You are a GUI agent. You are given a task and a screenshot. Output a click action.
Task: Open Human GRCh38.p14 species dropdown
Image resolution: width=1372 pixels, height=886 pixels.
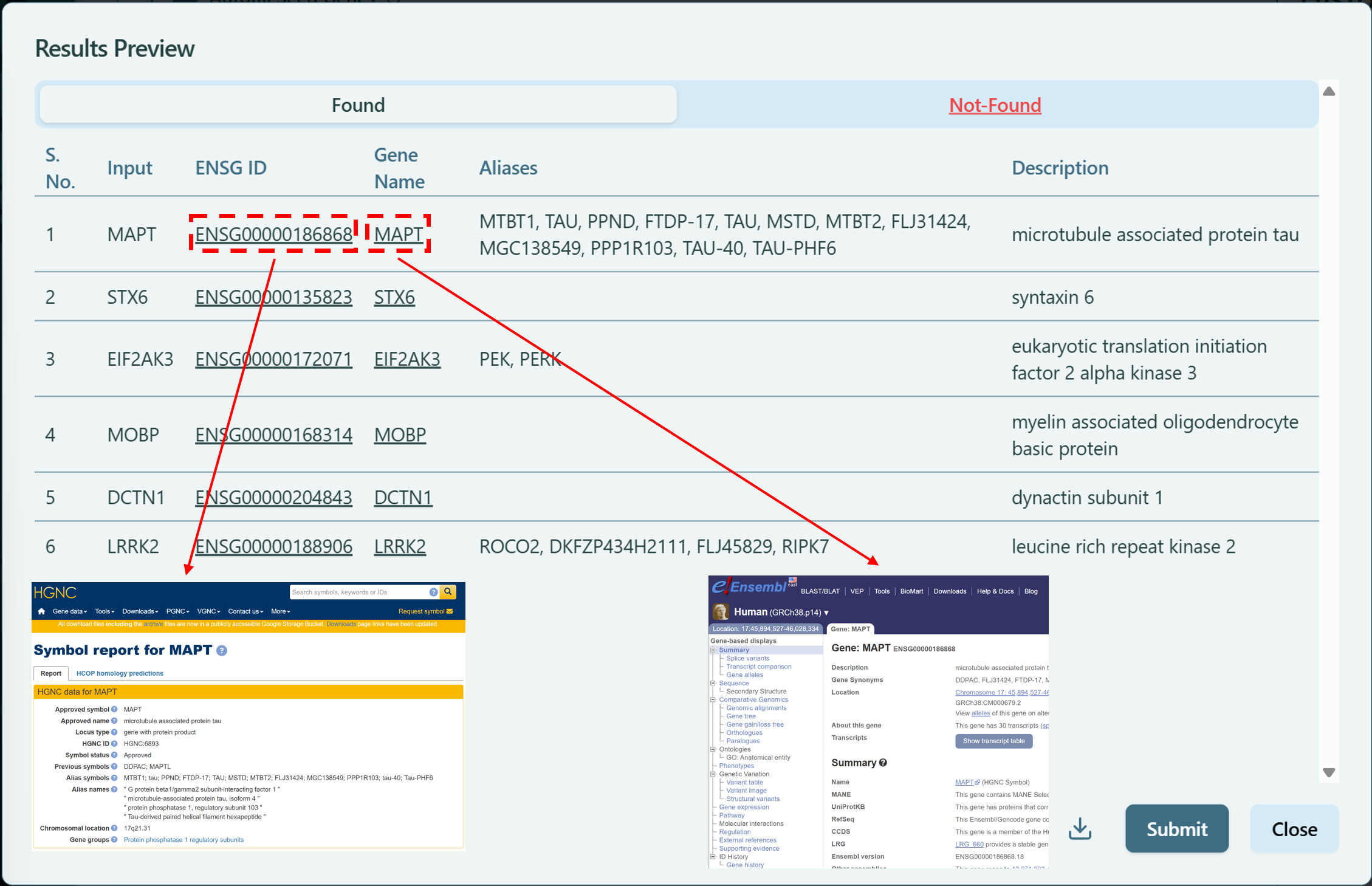coord(826,613)
